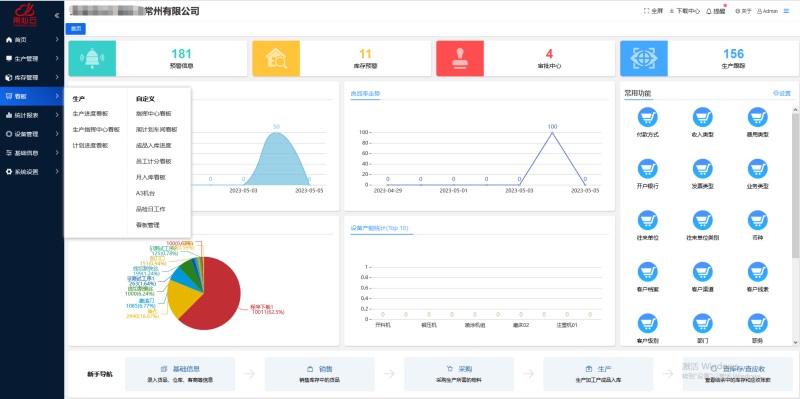Click 采购 step in 新手导航
Screen dimensions: 800x399
tap(459, 374)
